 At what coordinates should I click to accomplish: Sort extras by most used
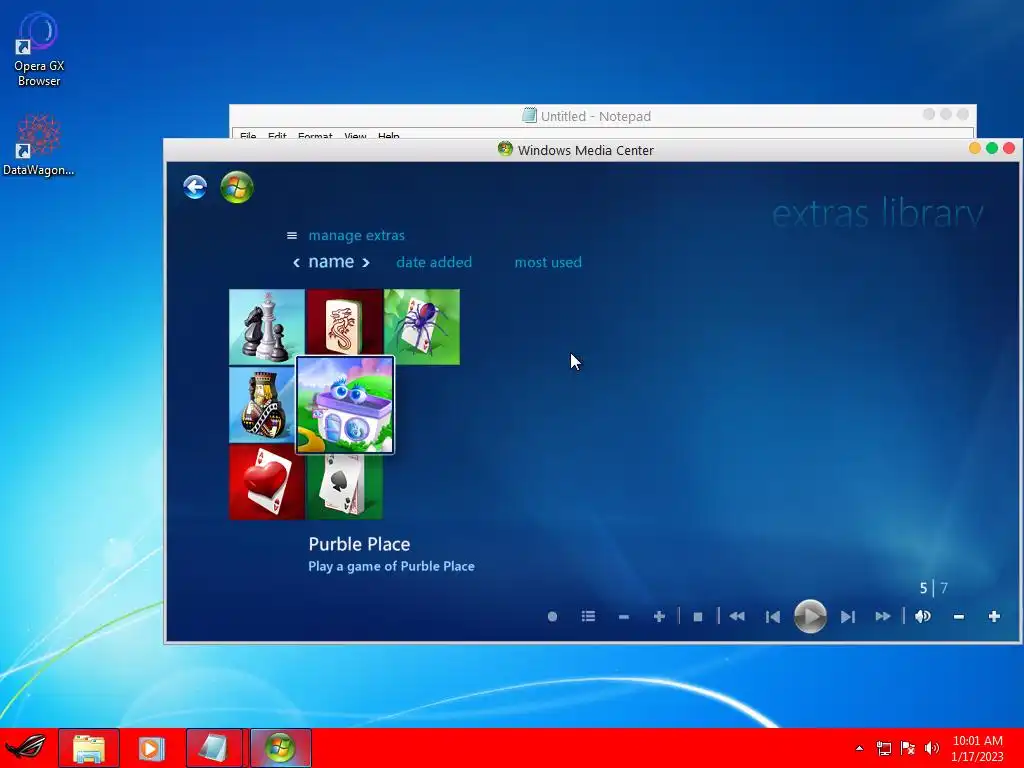548,263
